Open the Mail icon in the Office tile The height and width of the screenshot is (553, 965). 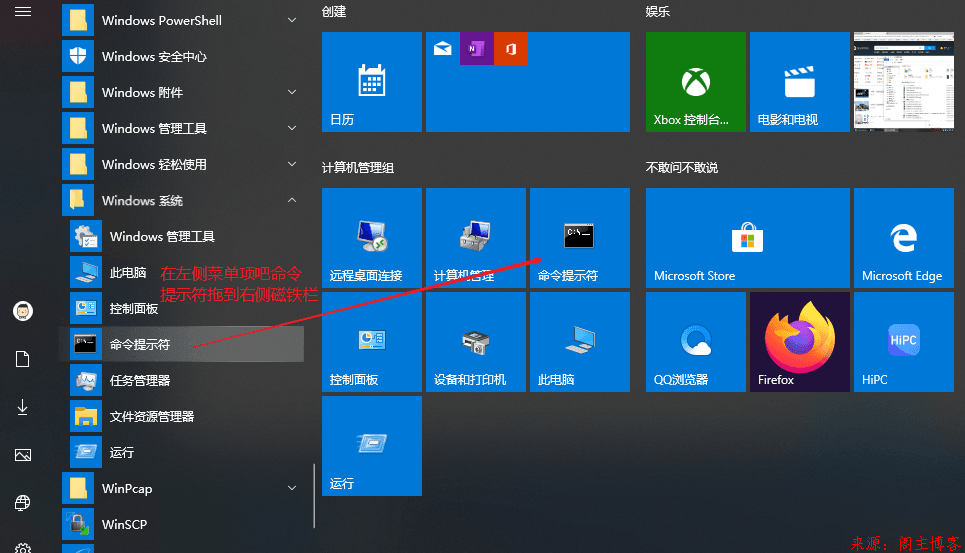[x=442, y=49]
